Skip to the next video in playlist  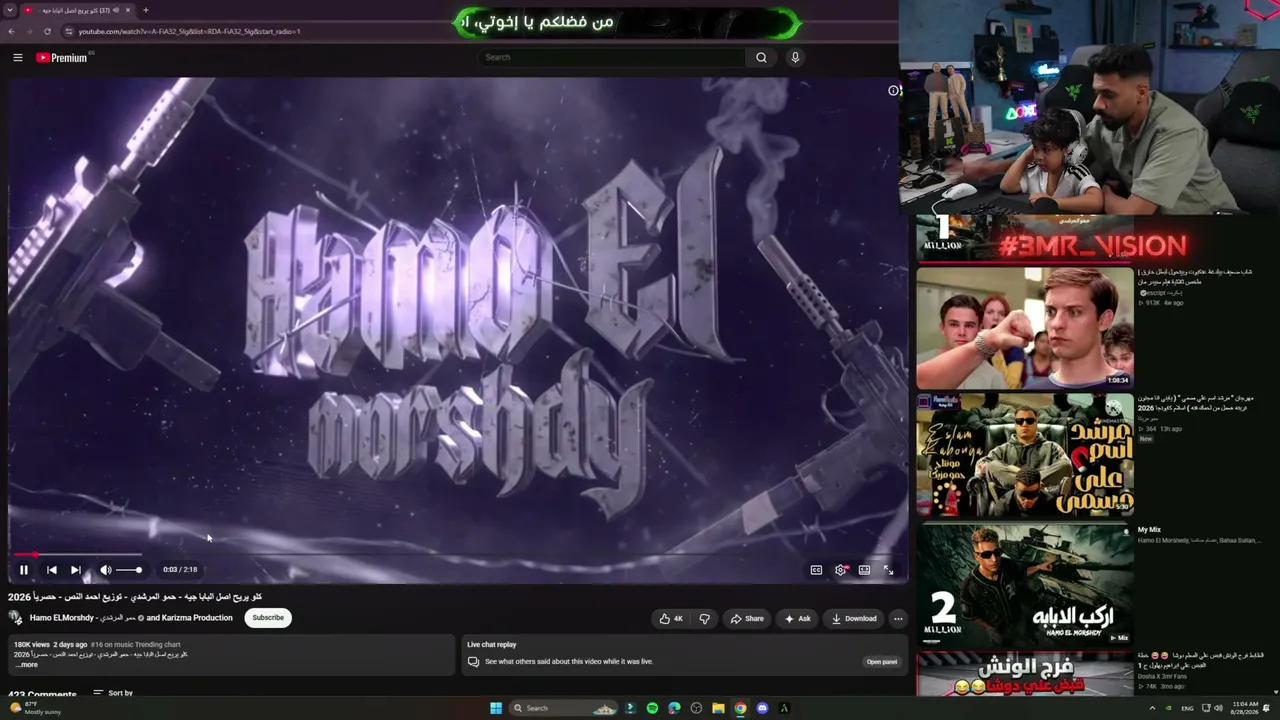[x=75, y=570]
